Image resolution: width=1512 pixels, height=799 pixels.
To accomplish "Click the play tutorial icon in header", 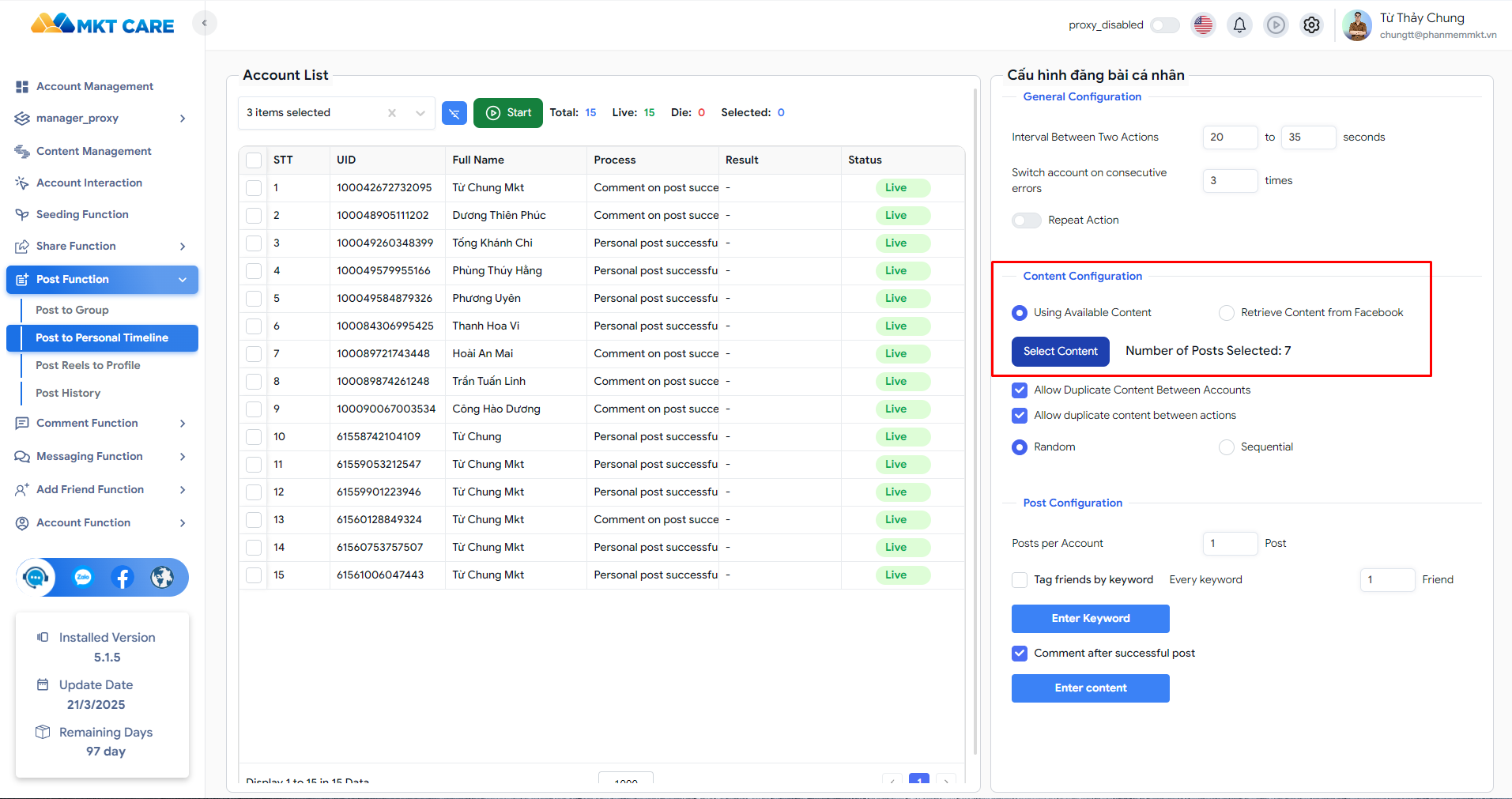I will click(x=1276, y=25).
